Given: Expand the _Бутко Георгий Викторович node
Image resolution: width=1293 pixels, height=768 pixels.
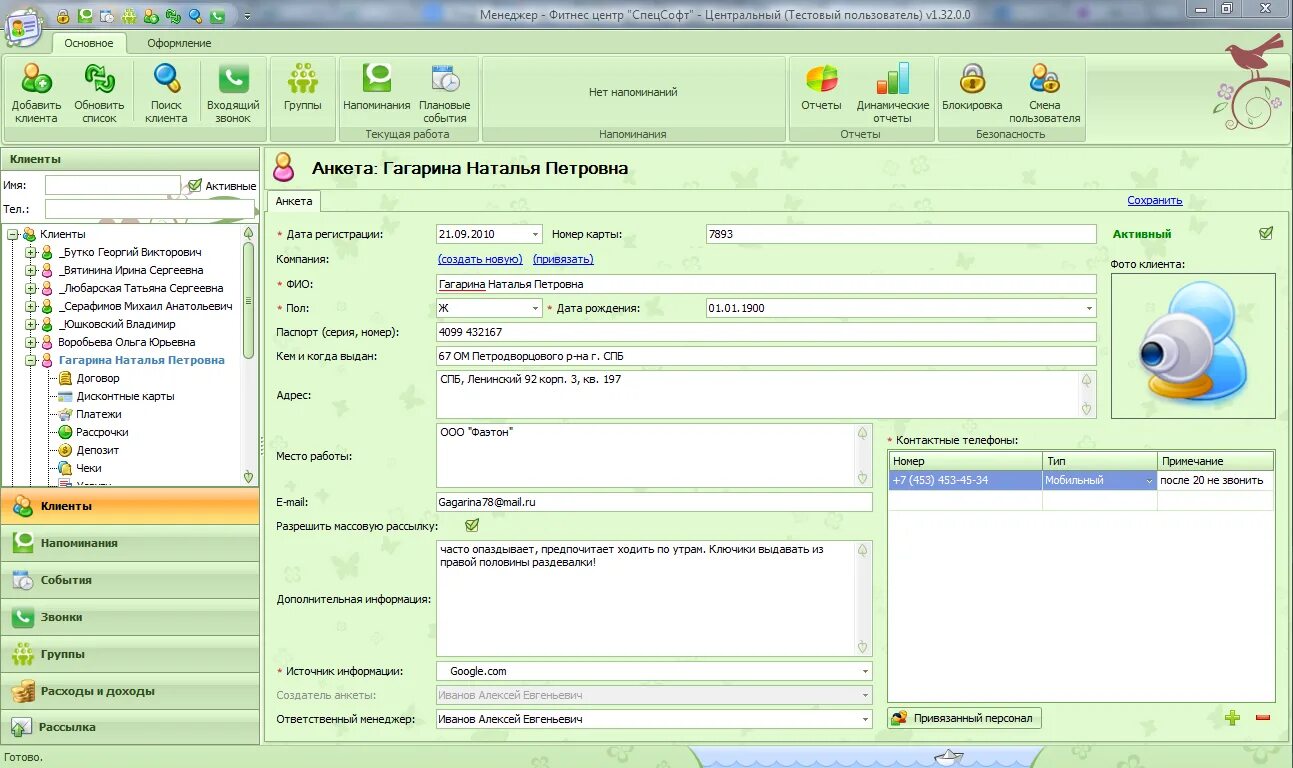Looking at the screenshot, I should point(30,252).
